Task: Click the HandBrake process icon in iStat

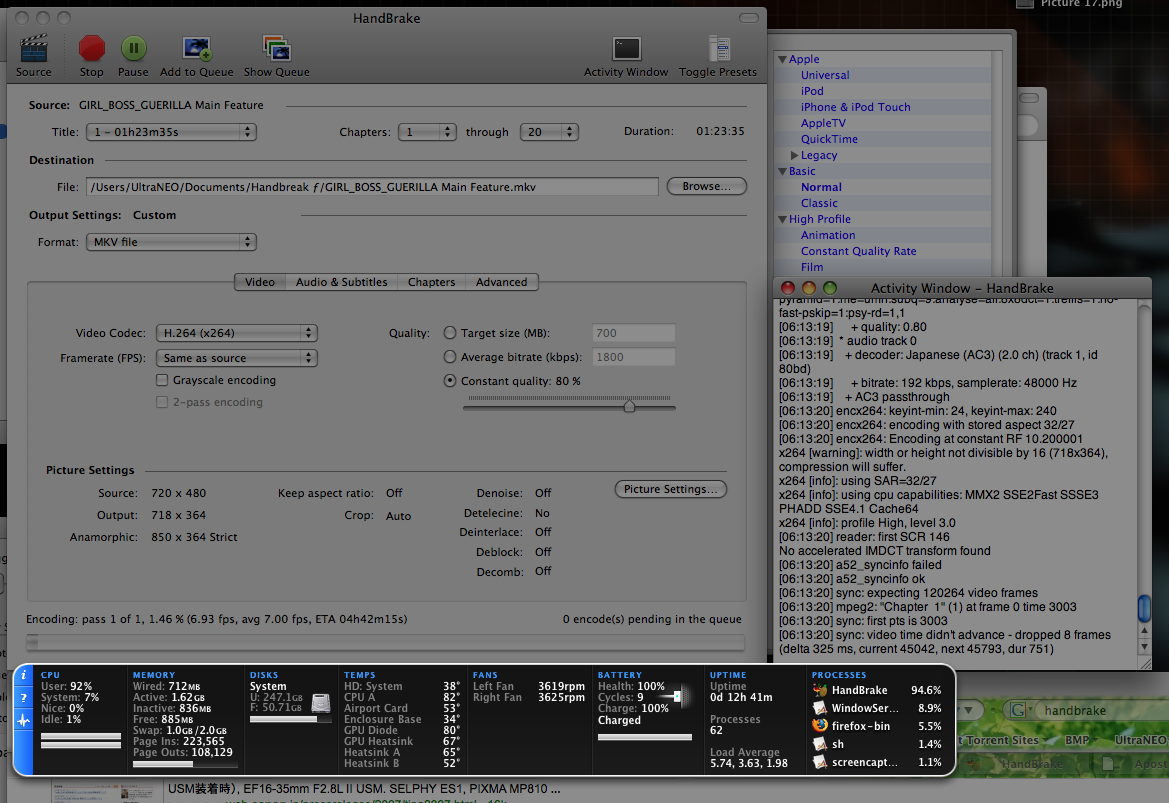Action: tap(820, 690)
